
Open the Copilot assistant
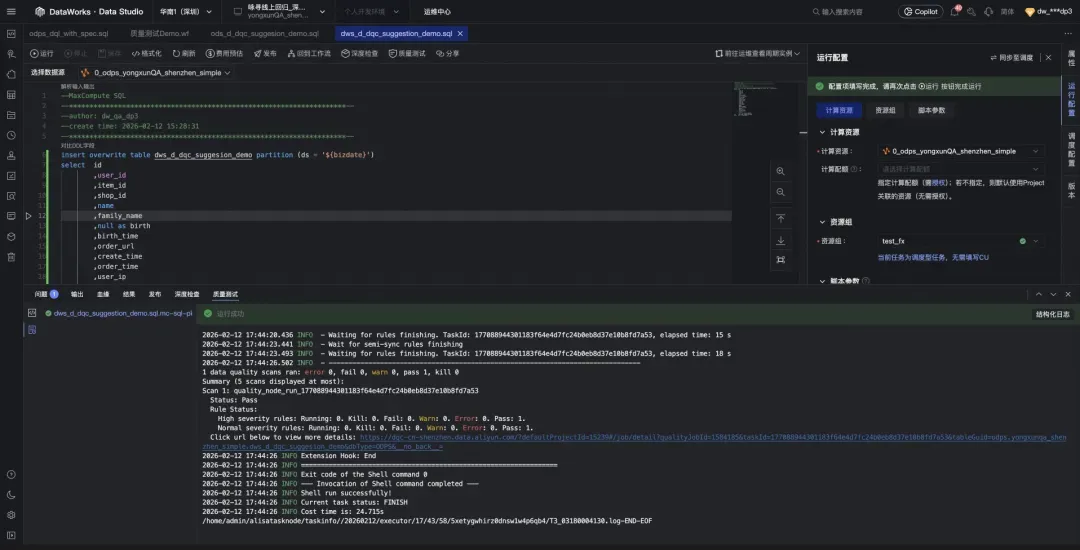(x=920, y=12)
